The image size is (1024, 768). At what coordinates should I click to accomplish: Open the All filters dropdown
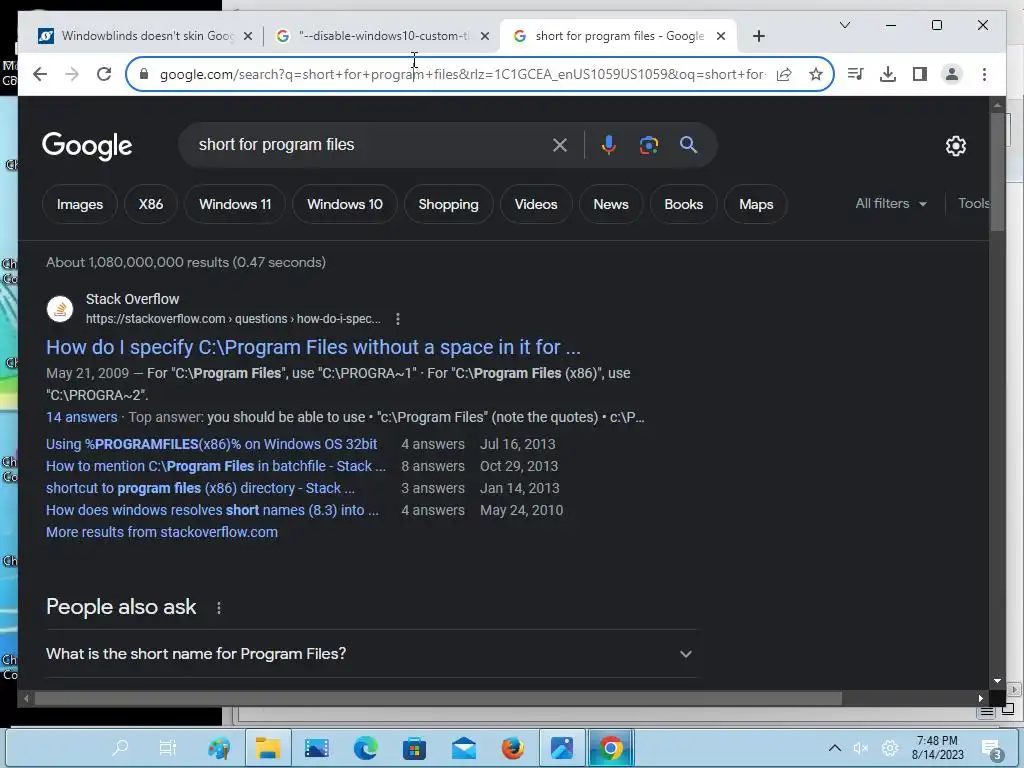coord(891,204)
